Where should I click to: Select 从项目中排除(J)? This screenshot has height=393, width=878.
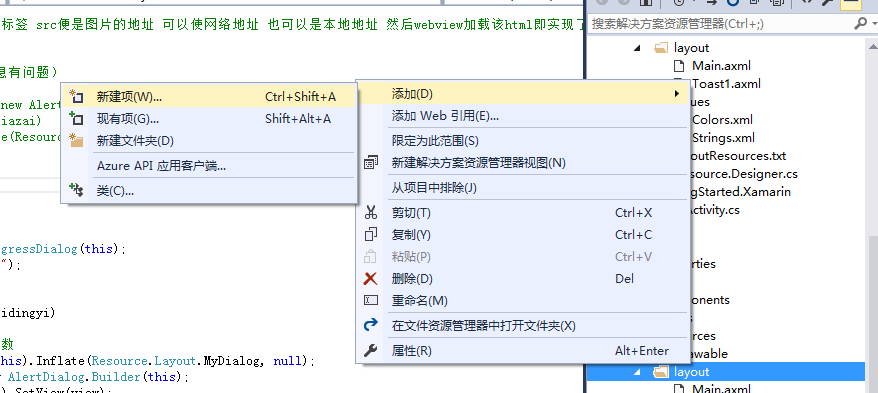pos(522,188)
